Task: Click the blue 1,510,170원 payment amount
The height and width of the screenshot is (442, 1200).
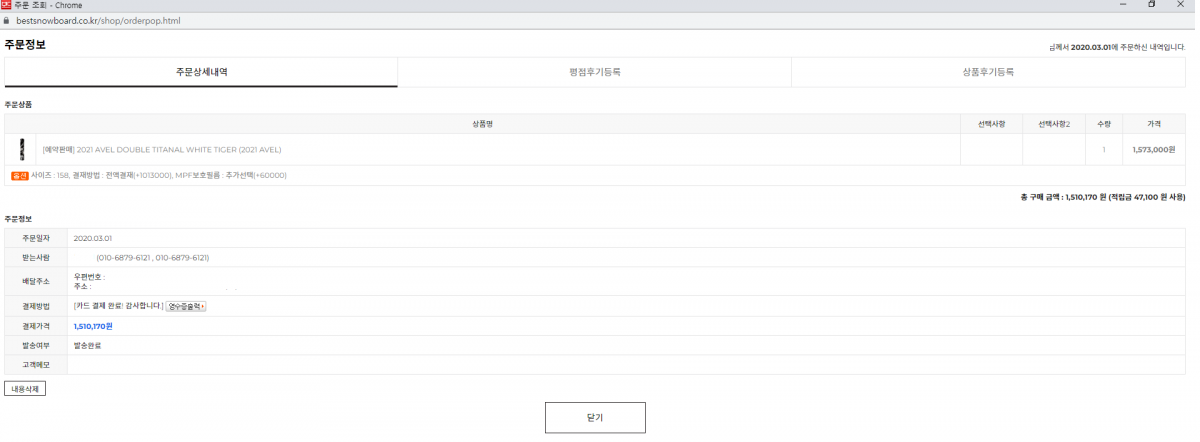Action: (93, 326)
